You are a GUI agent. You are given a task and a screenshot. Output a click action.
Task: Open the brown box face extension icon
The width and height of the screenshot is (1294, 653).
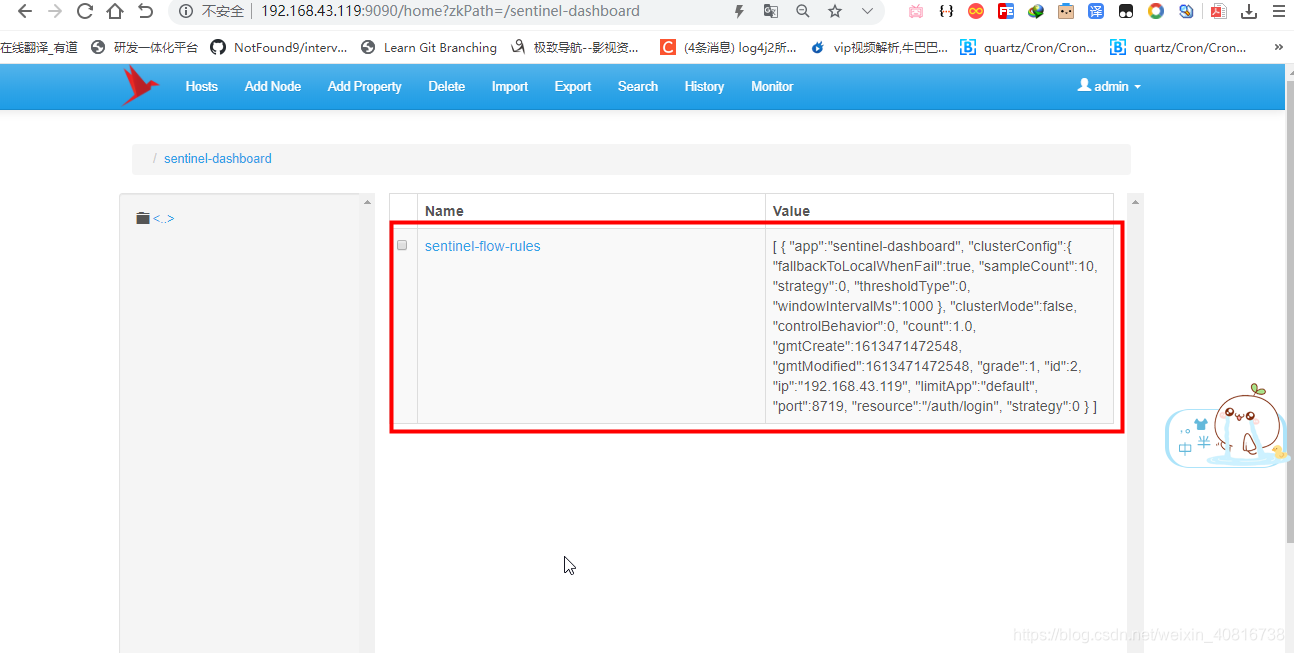click(1066, 11)
